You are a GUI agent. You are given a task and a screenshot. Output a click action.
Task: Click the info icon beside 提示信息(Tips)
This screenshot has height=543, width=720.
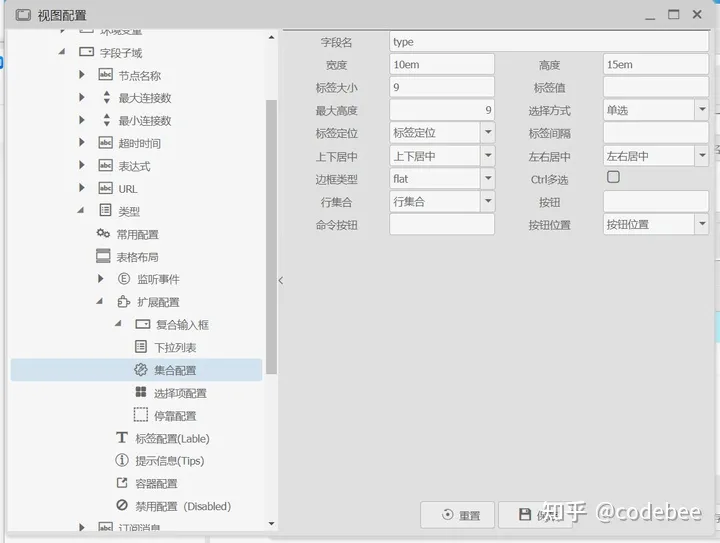pos(122,461)
